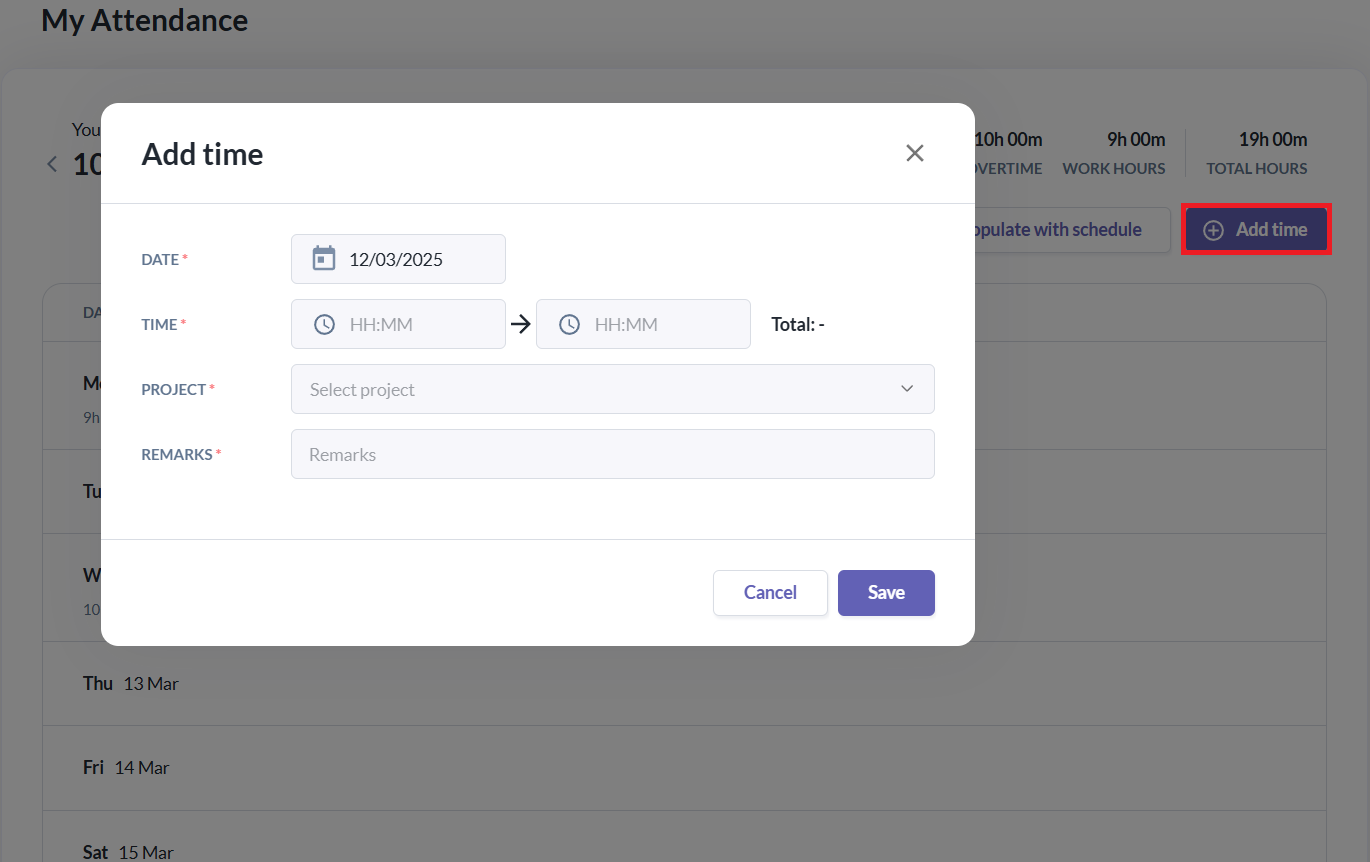
Task: Close the Add time dialog with X
Action: click(x=915, y=153)
